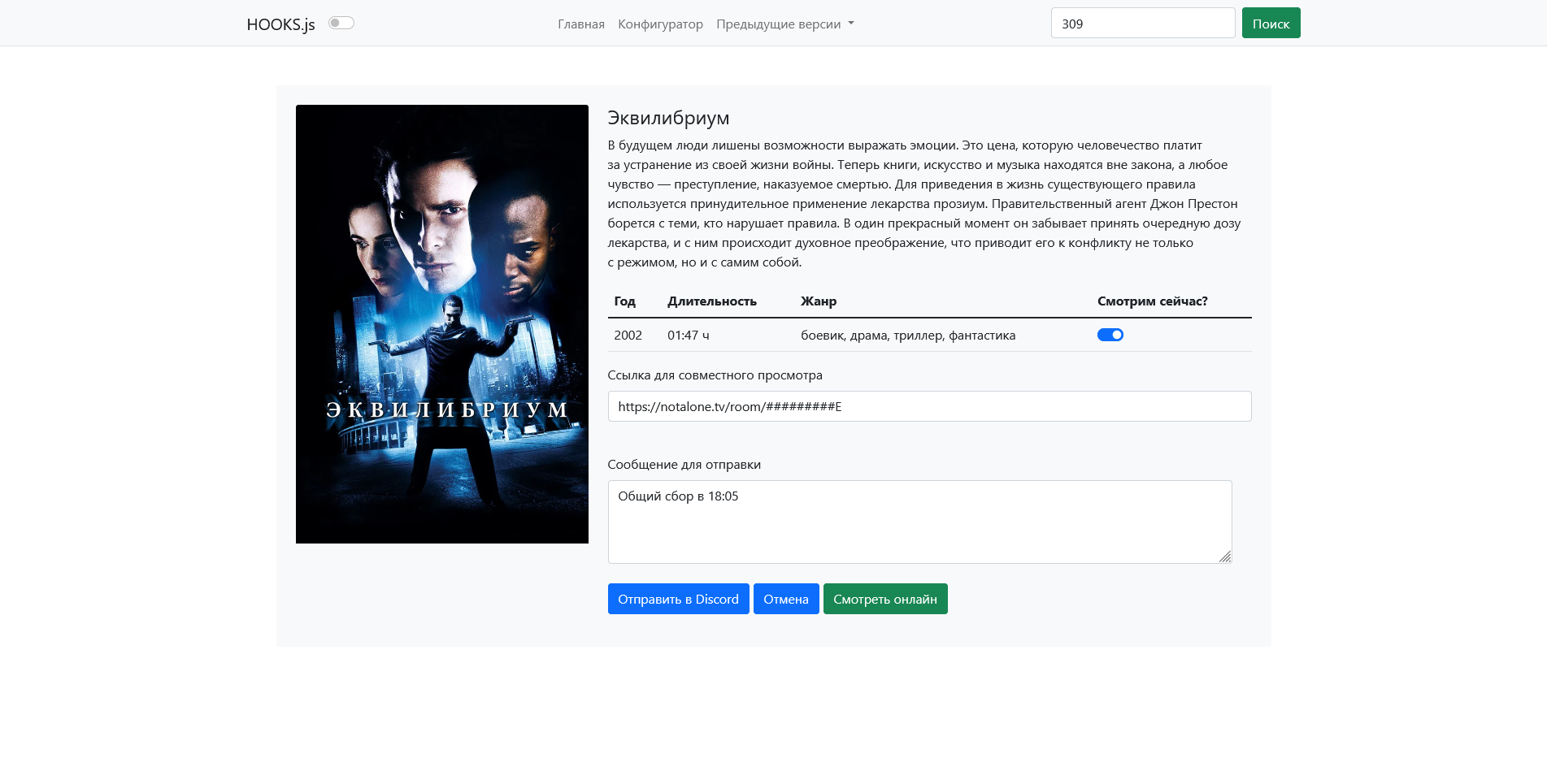
Task: Click the Отмена button
Action: coord(786,599)
